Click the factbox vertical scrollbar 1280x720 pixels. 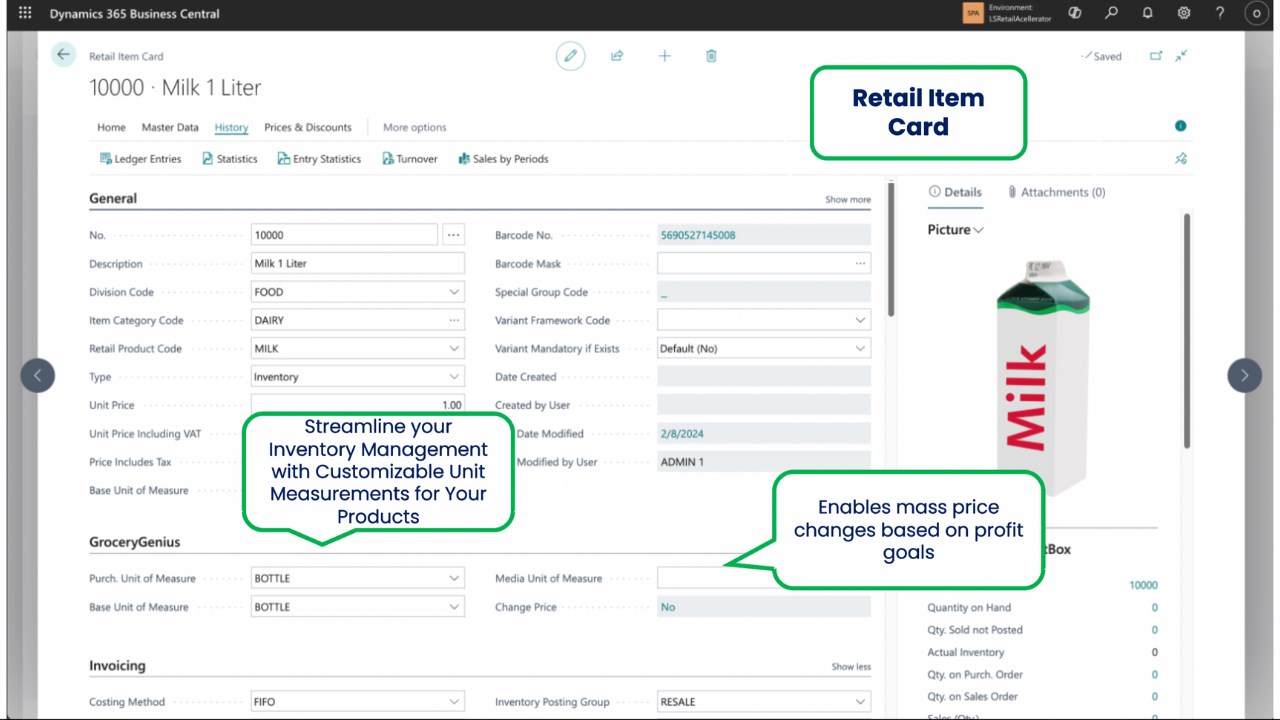(x=1187, y=330)
